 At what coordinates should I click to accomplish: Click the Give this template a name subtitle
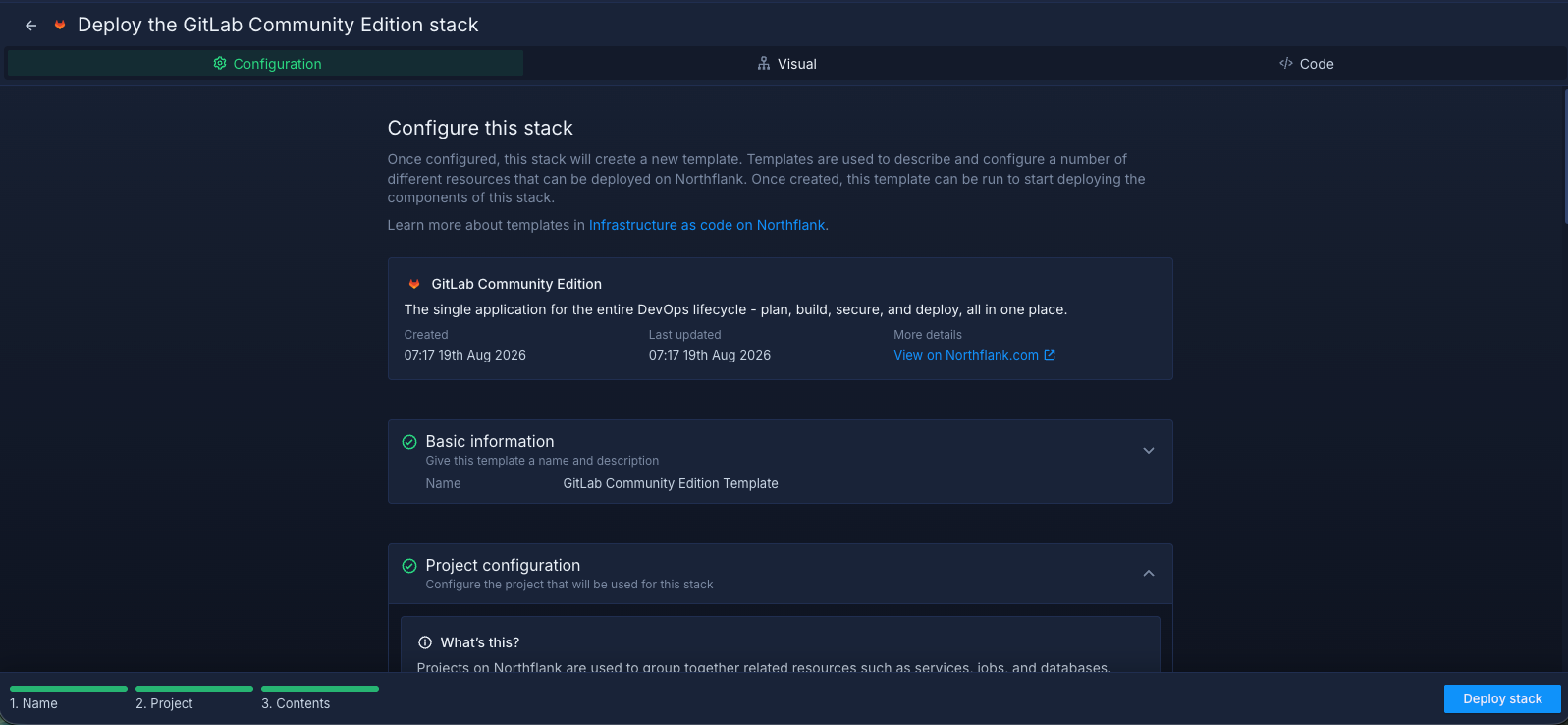click(x=542, y=461)
